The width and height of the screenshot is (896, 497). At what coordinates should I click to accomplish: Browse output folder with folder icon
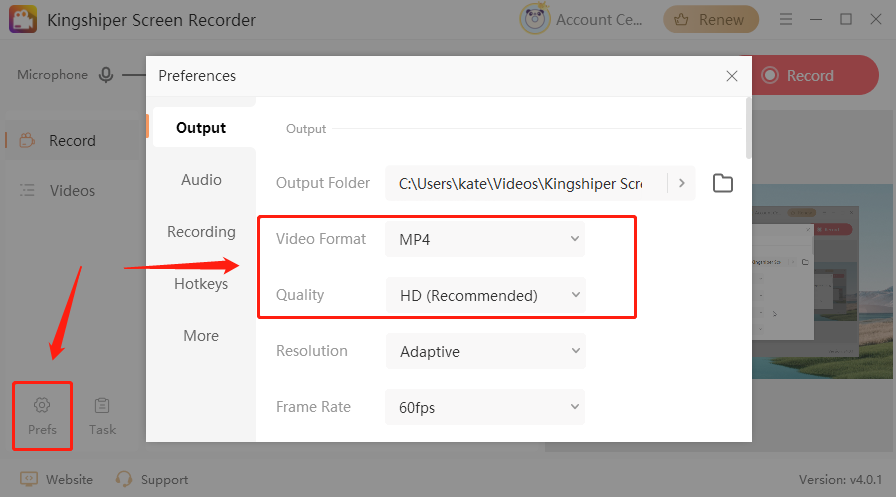[723, 183]
